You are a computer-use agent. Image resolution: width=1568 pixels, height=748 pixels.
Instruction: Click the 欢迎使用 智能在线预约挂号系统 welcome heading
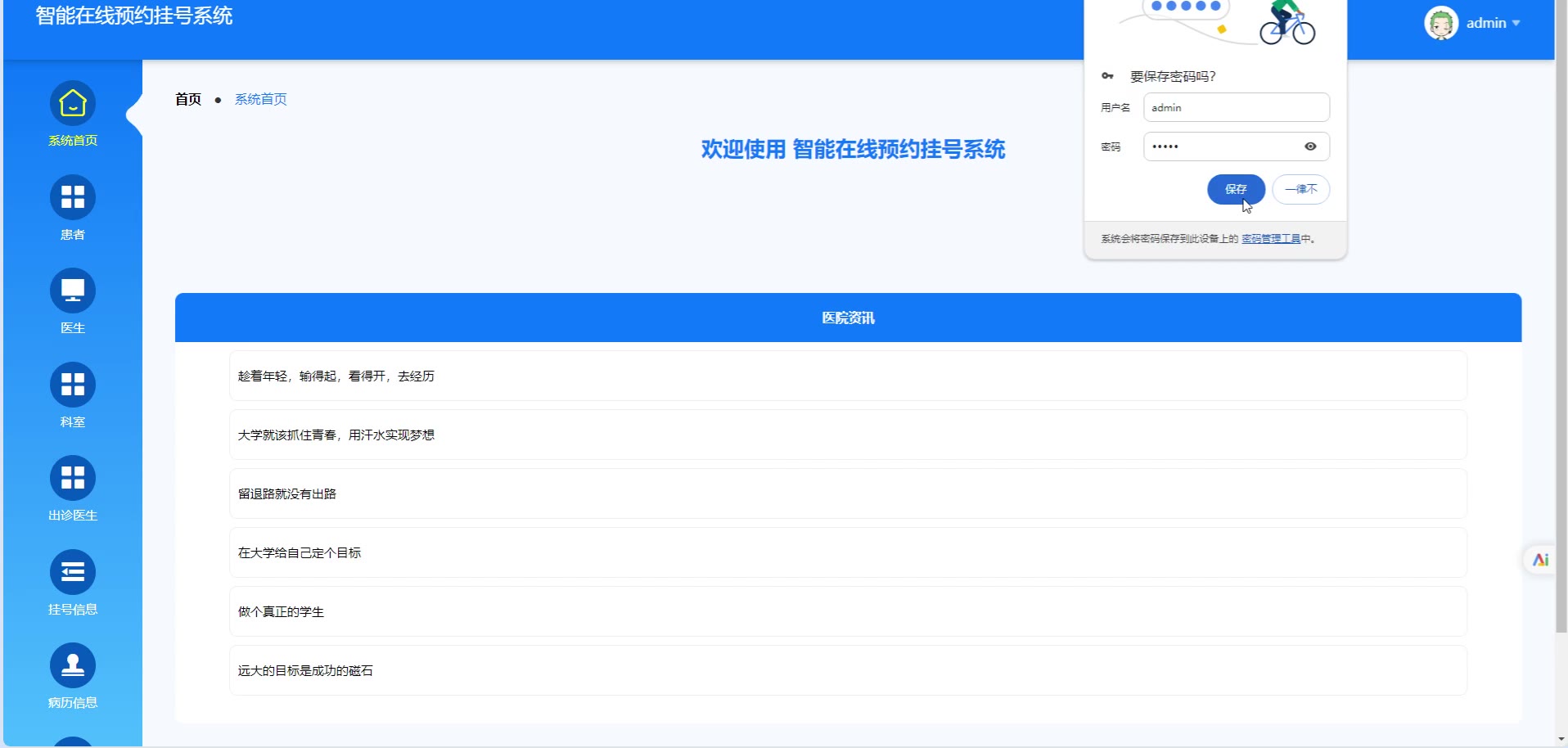[853, 149]
